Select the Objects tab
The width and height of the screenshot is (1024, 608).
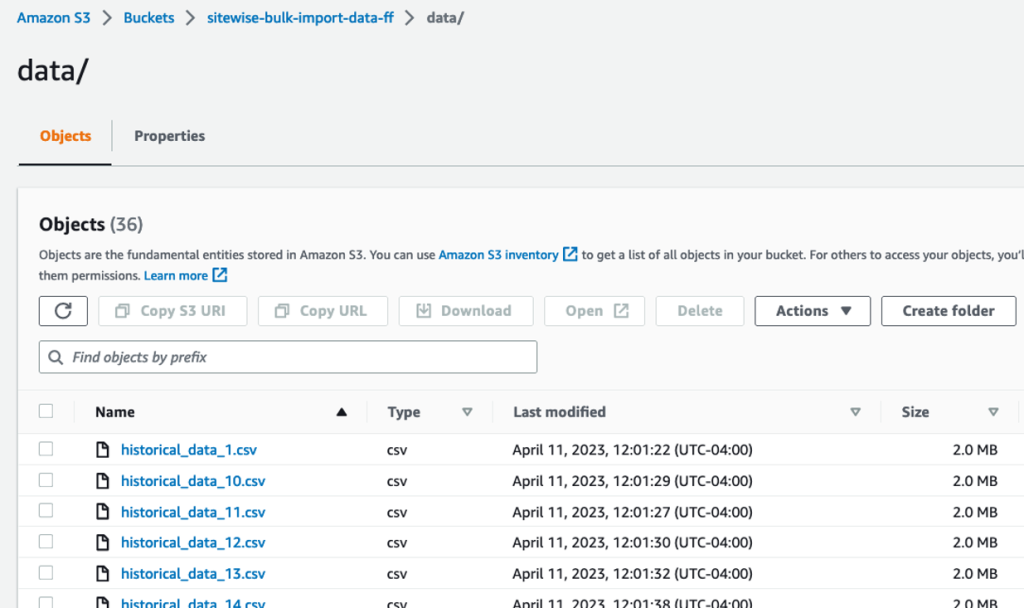click(x=65, y=136)
